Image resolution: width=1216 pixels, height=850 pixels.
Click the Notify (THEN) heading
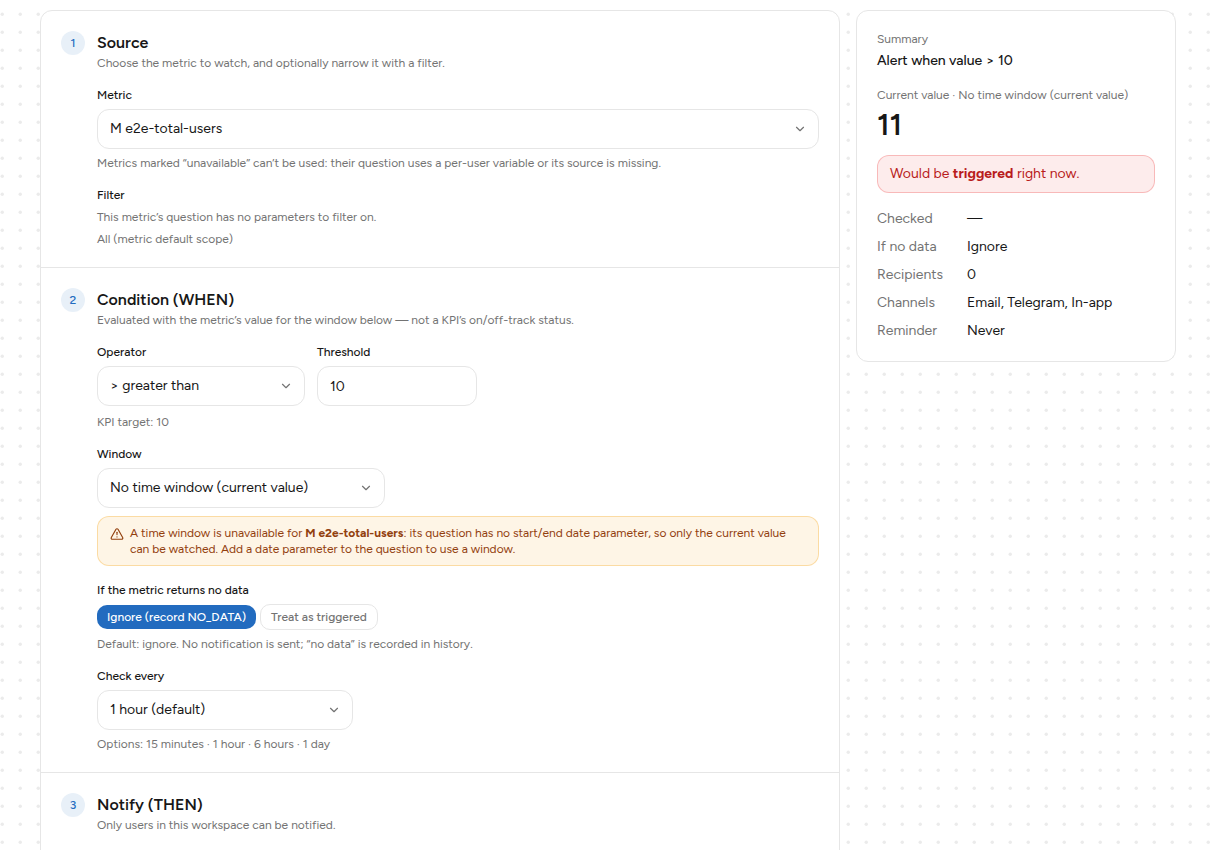pyautogui.click(x=149, y=805)
